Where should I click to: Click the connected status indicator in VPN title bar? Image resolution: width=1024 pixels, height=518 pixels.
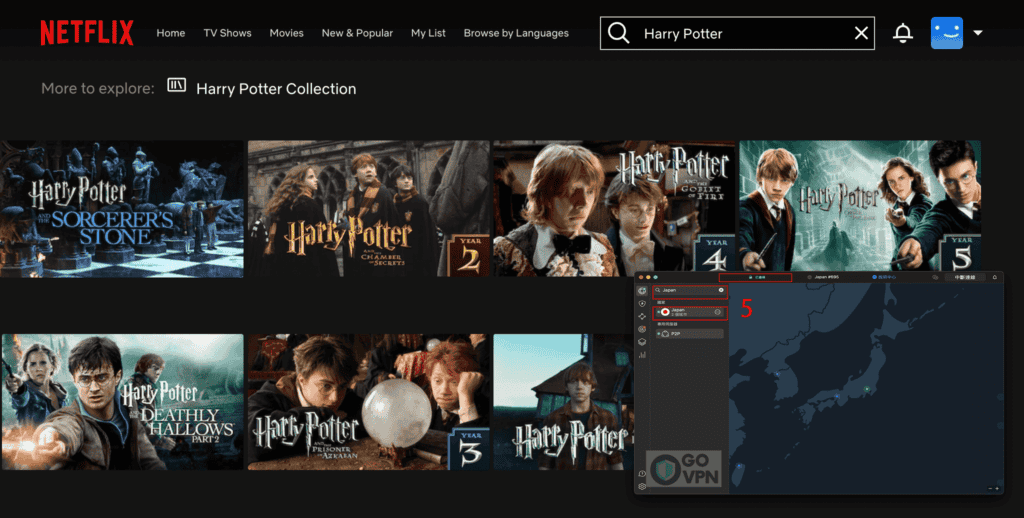pyautogui.click(x=756, y=278)
